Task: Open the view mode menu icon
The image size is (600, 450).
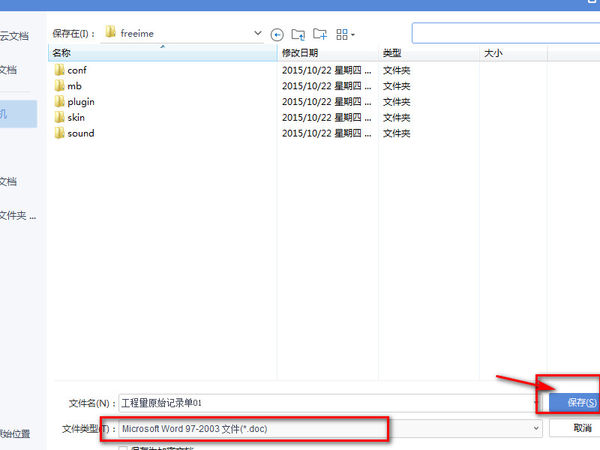Action: tap(345, 34)
